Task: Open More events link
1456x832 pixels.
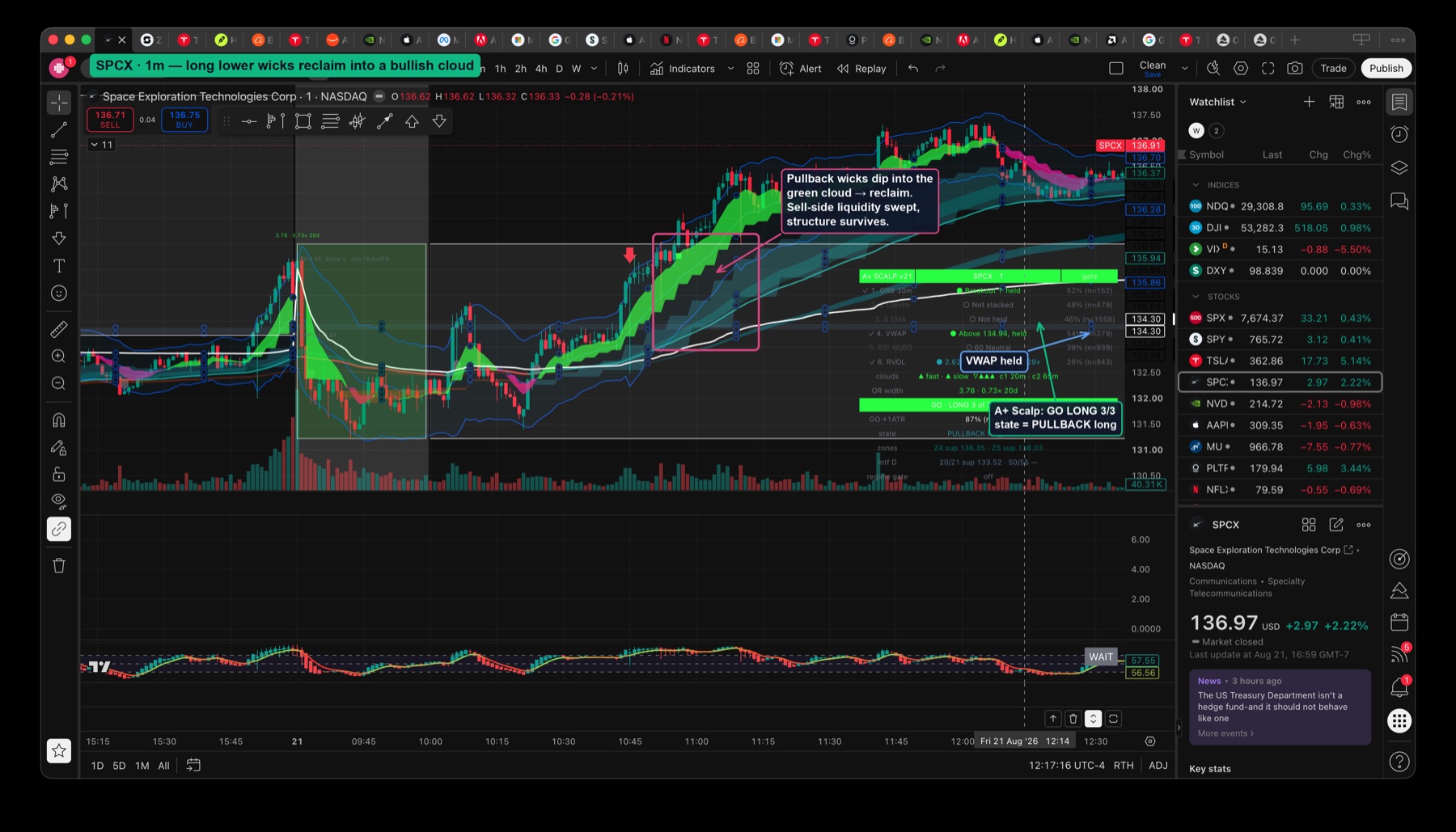Action: (x=1225, y=733)
